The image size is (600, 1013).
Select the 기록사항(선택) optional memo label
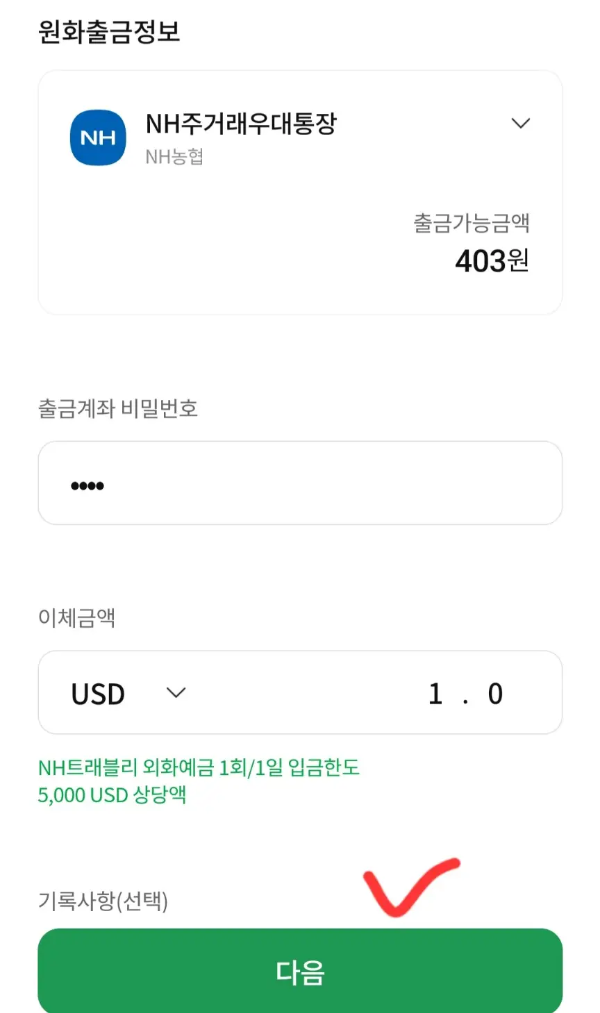click(104, 899)
